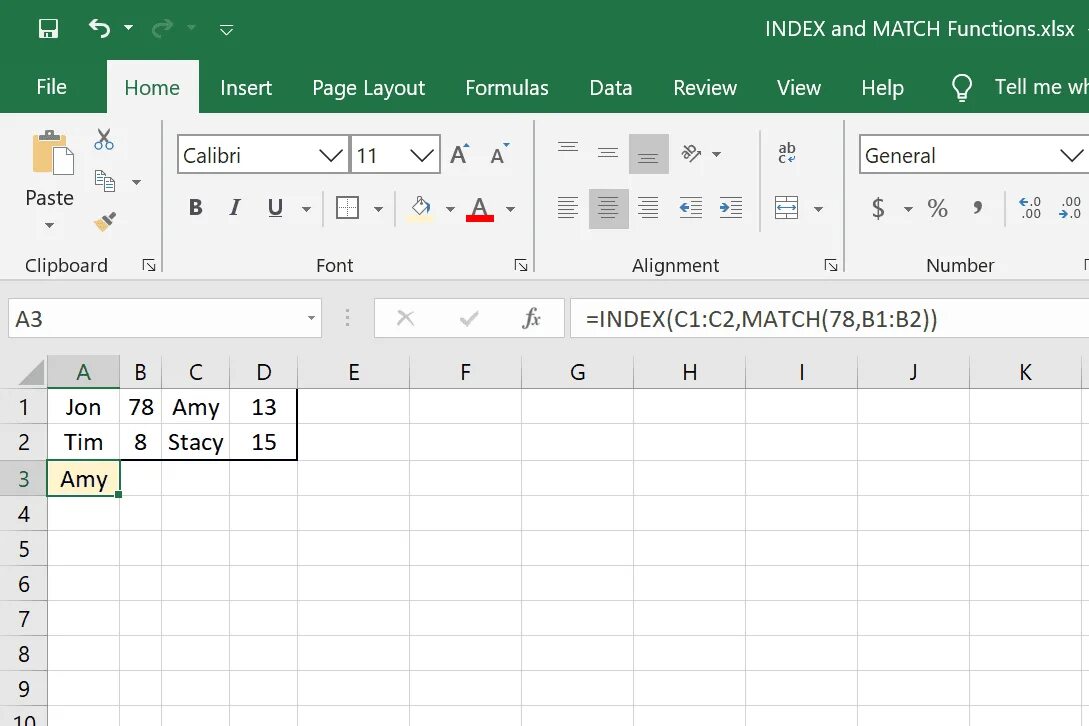Select Middle Align

[x=608, y=154]
